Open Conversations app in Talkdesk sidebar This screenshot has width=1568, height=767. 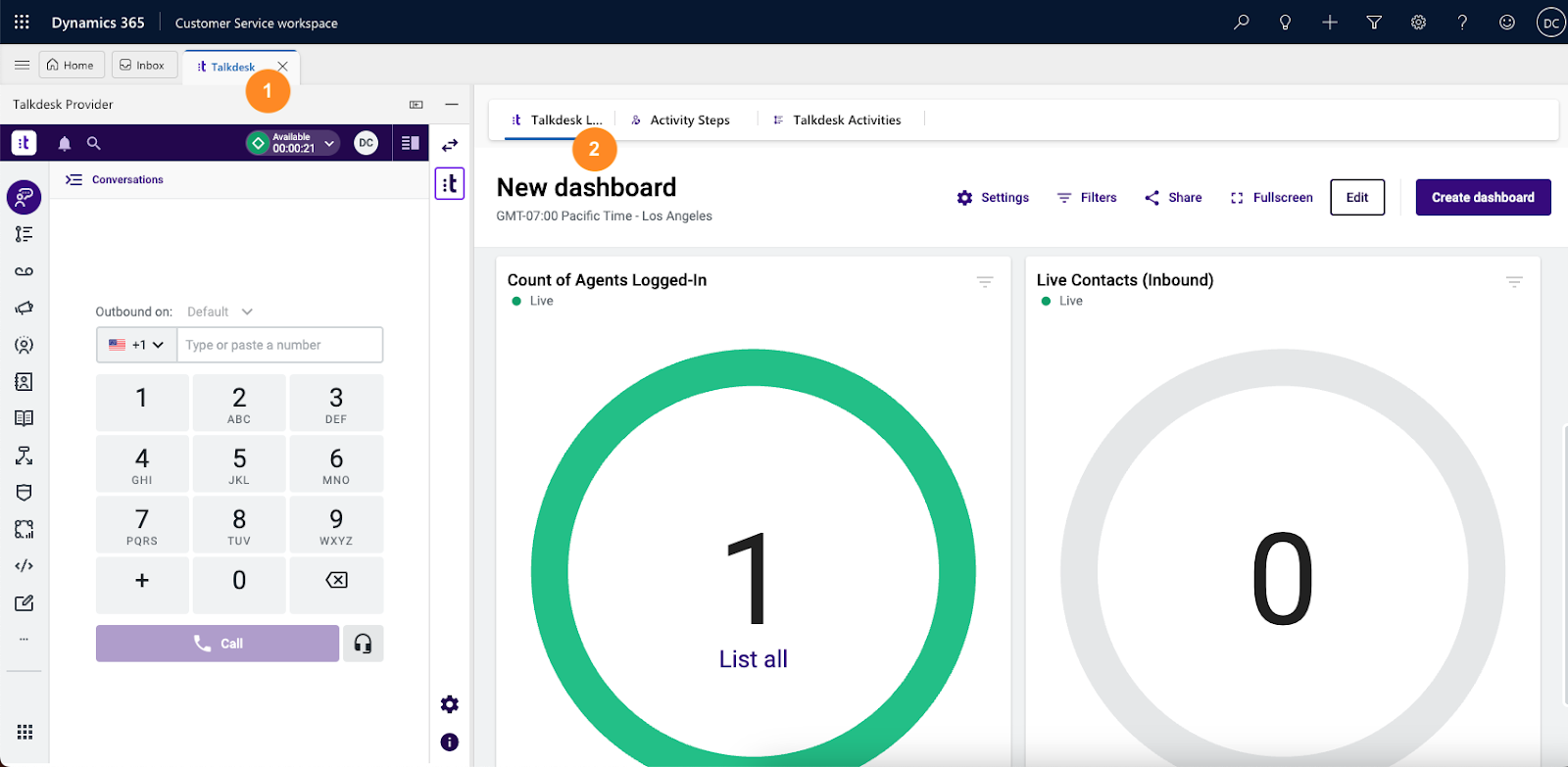pyautogui.click(x=24, y=197)
